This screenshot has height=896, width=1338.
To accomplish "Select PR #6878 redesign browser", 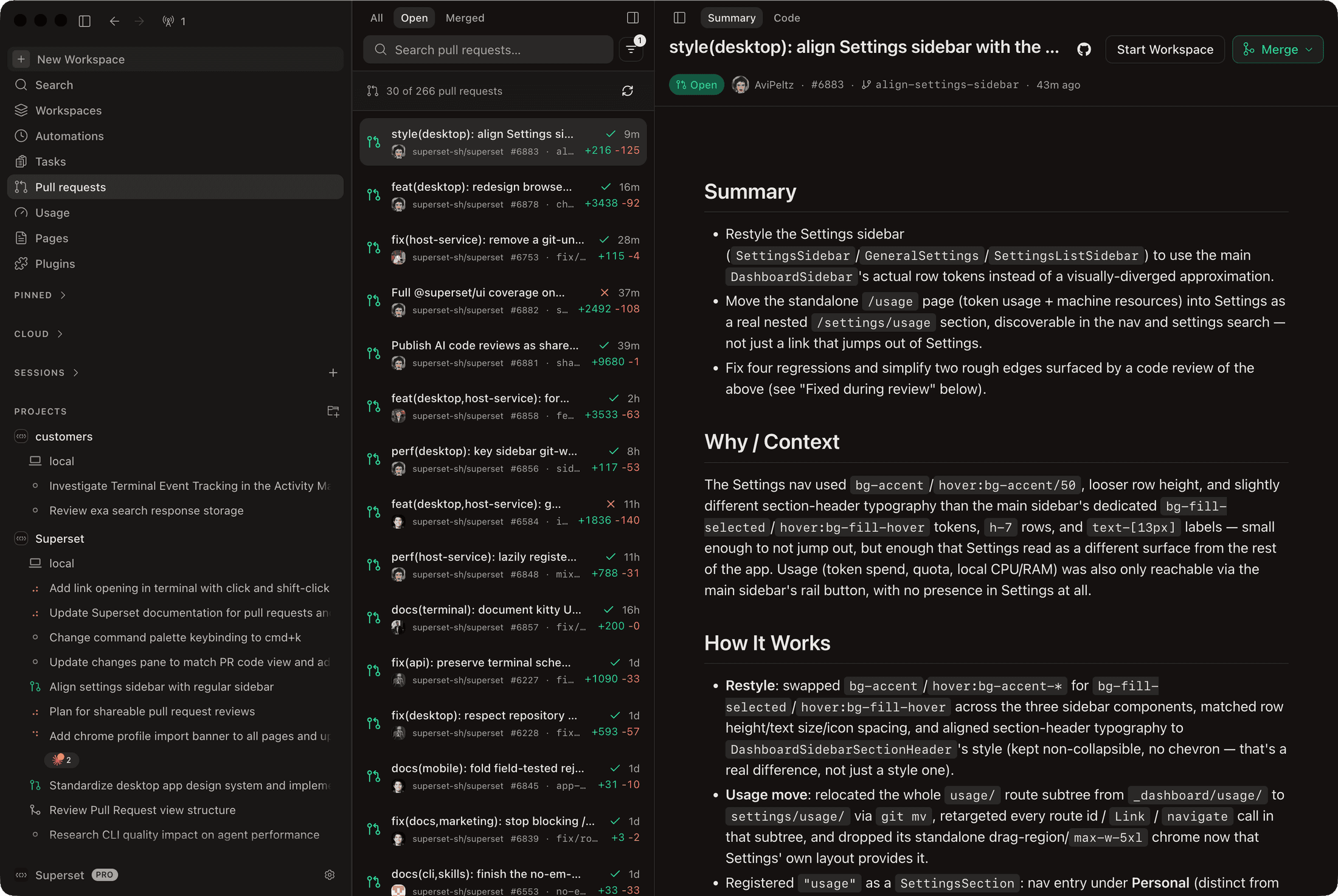I will [x=503, y=195].
